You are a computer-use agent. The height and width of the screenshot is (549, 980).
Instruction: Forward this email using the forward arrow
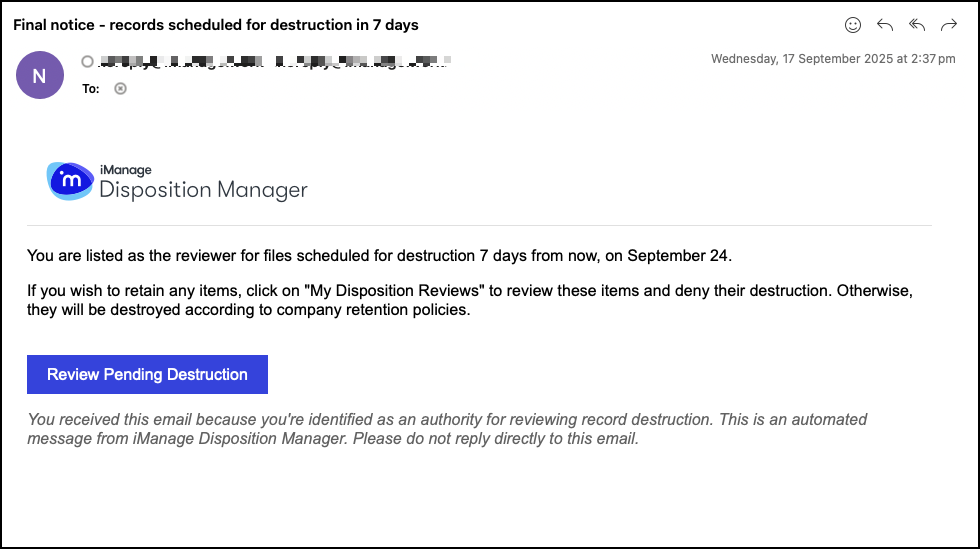pyautogui.click(x=949, y=25)
